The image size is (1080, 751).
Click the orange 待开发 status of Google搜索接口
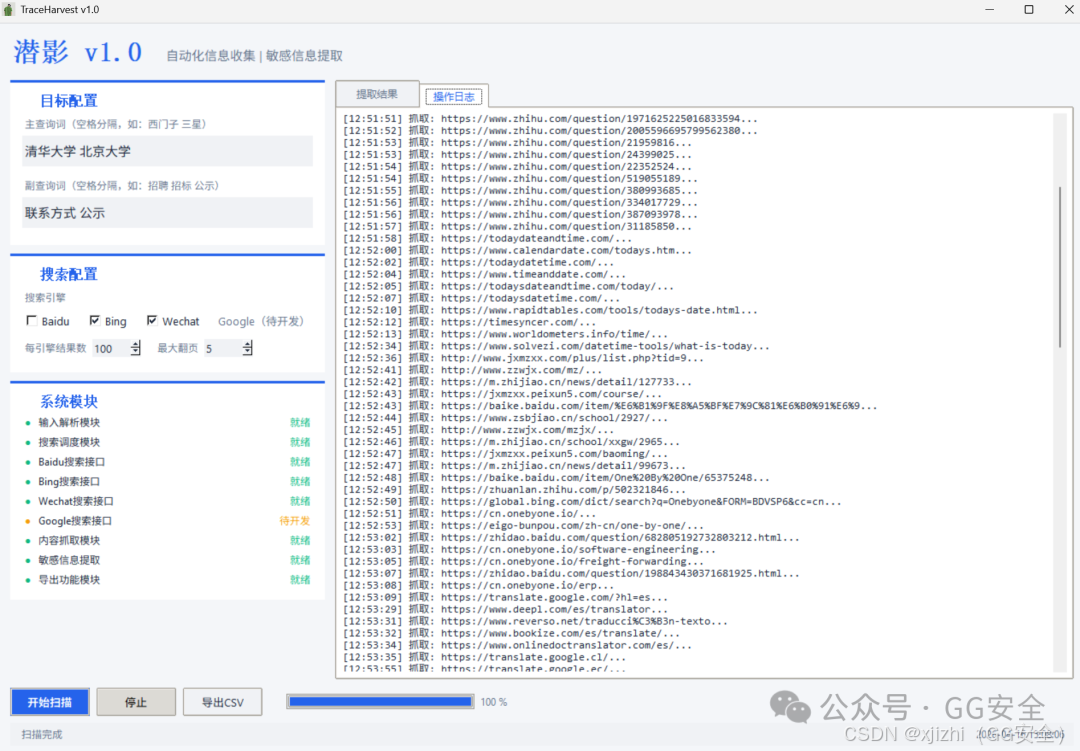coord(294,521)
